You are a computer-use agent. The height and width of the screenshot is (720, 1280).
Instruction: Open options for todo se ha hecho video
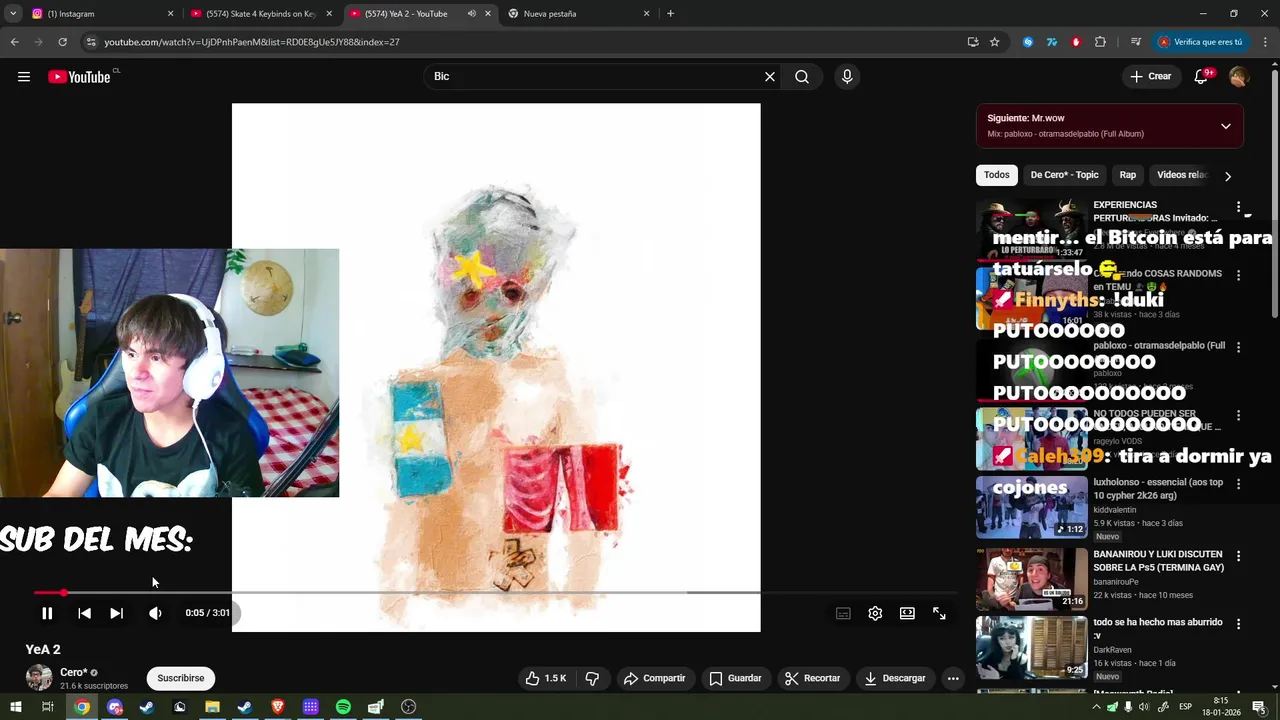pos(1238,624)
